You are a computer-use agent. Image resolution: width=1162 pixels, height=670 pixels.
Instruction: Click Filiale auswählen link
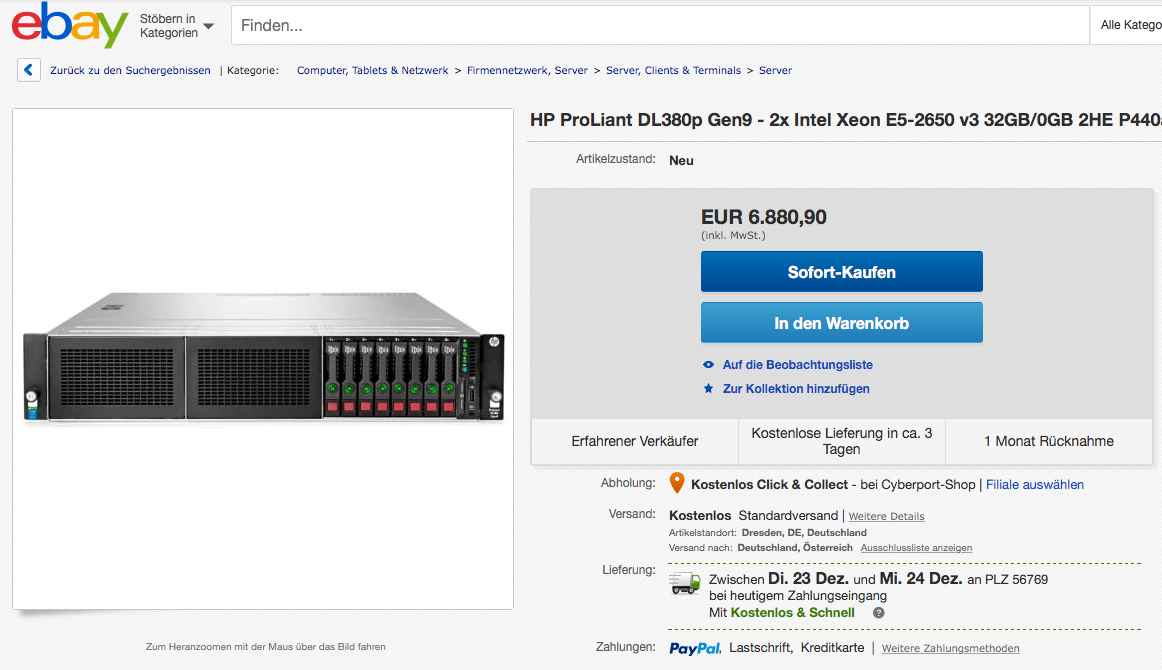pos(1035,485)
